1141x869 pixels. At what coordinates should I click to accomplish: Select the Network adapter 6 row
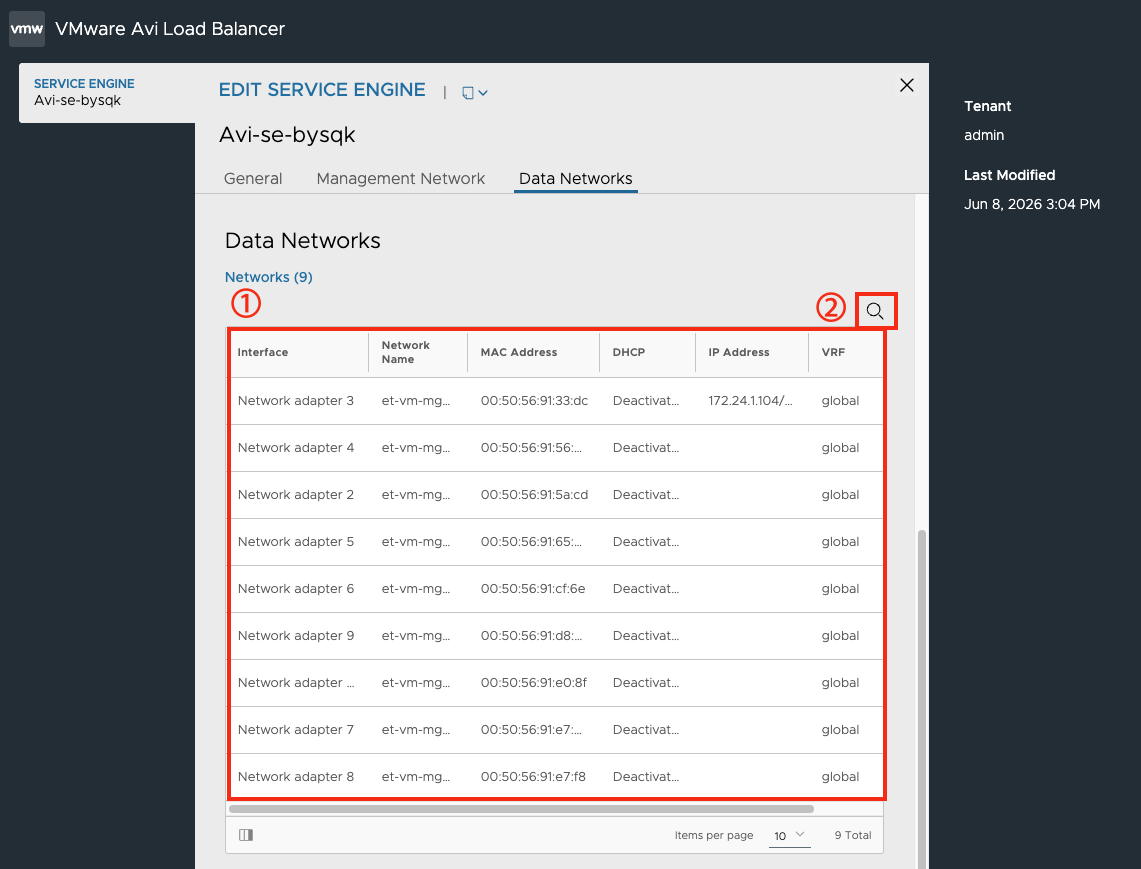pos(556,589)
